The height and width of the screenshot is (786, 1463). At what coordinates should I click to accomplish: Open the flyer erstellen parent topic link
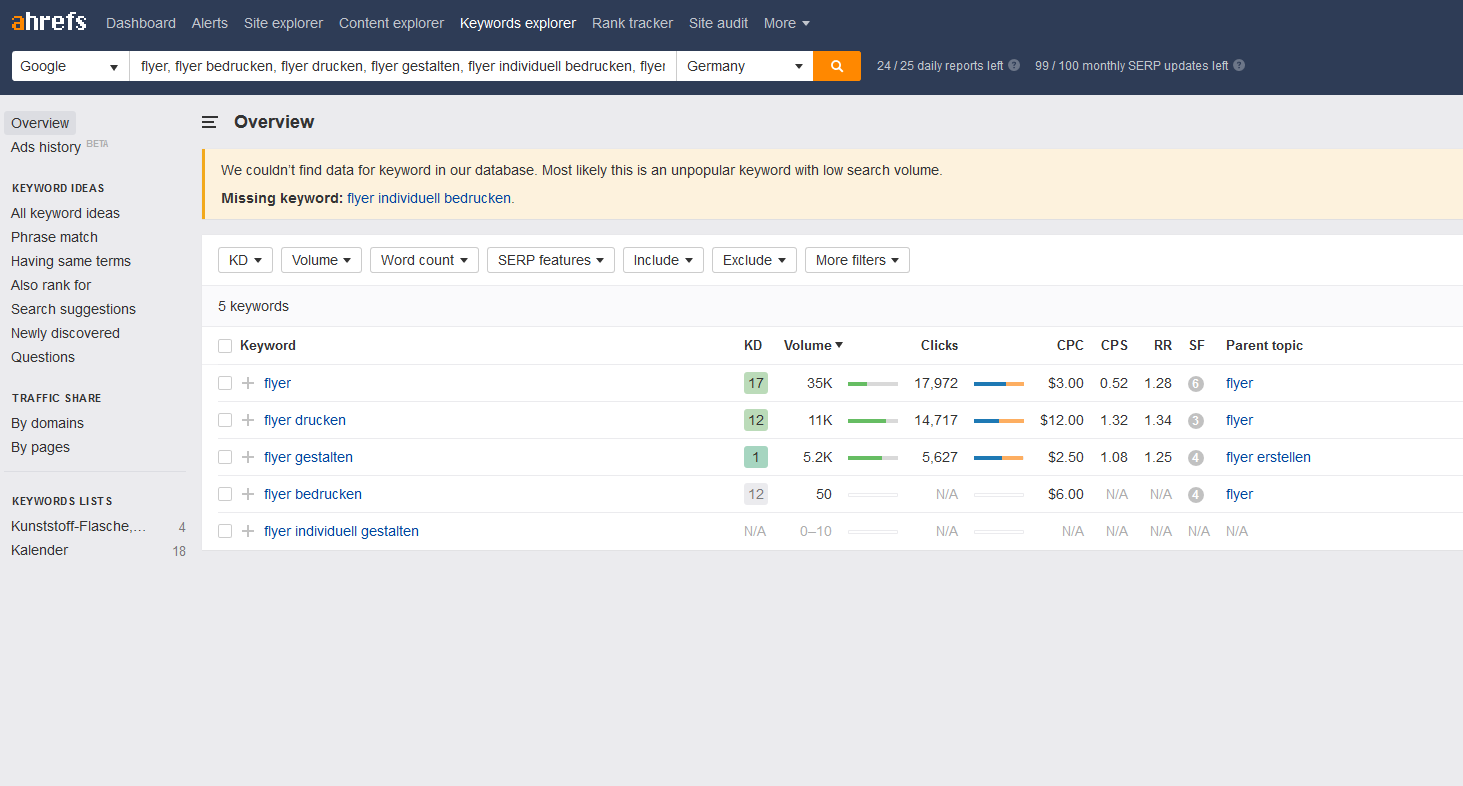tap(1268, 457)
